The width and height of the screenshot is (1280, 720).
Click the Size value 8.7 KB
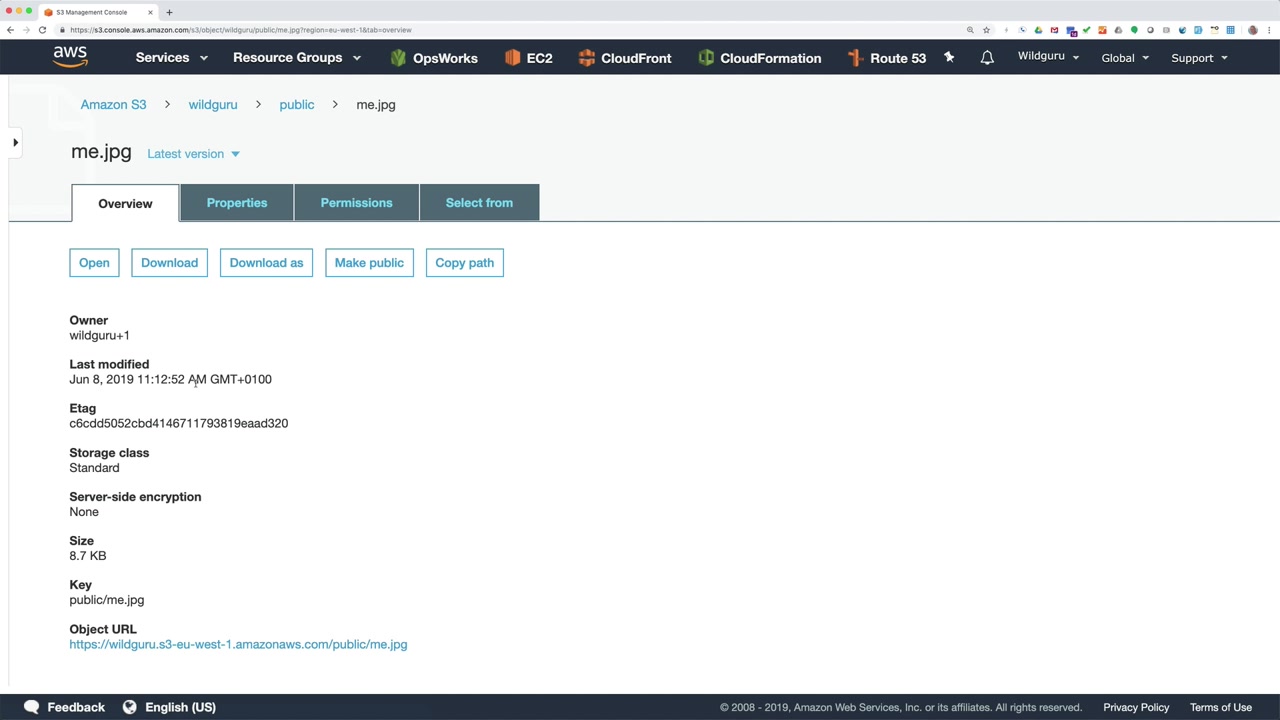tap(87, 556)
